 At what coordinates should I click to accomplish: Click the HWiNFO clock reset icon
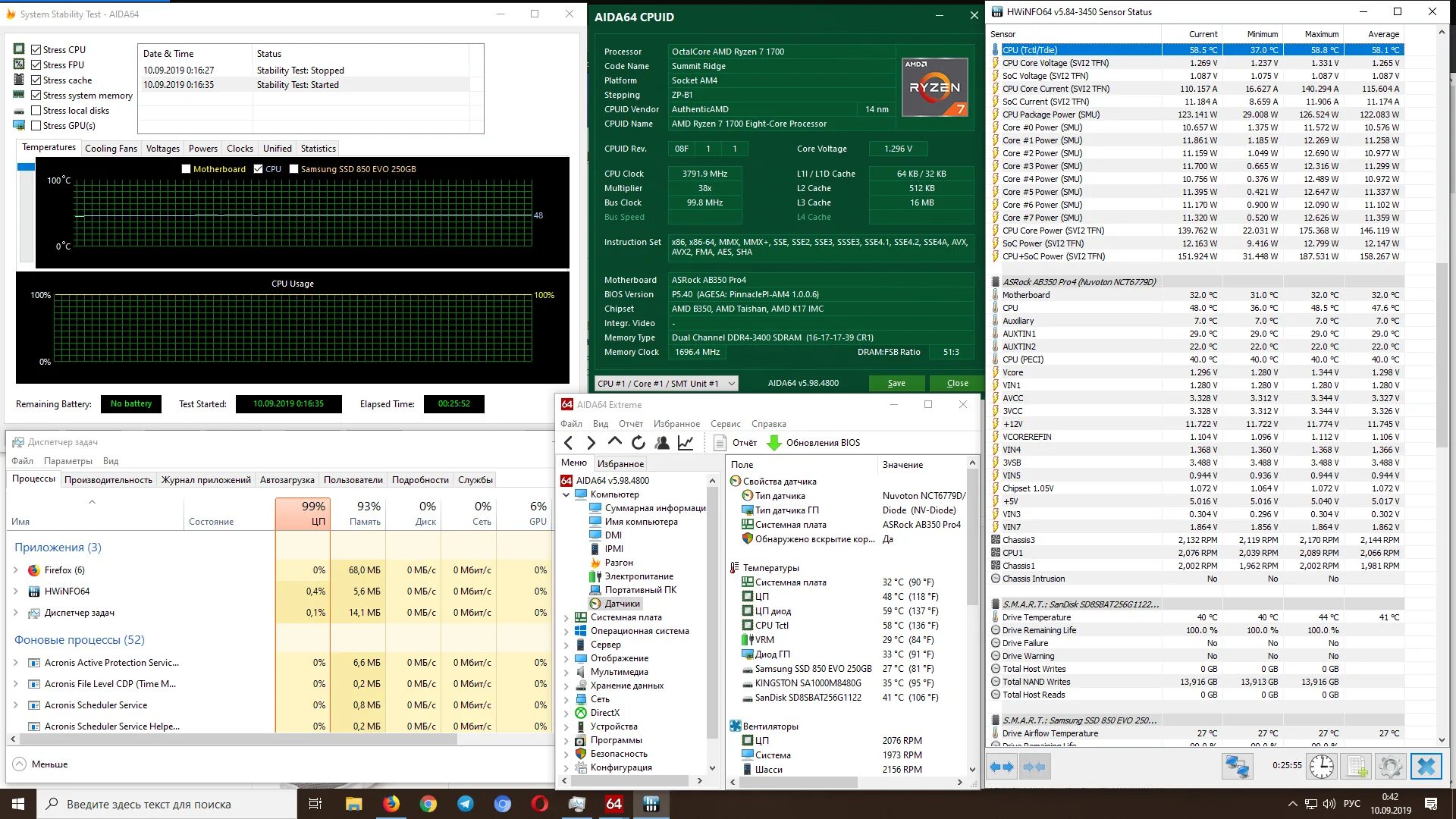tap(1322, 767)
